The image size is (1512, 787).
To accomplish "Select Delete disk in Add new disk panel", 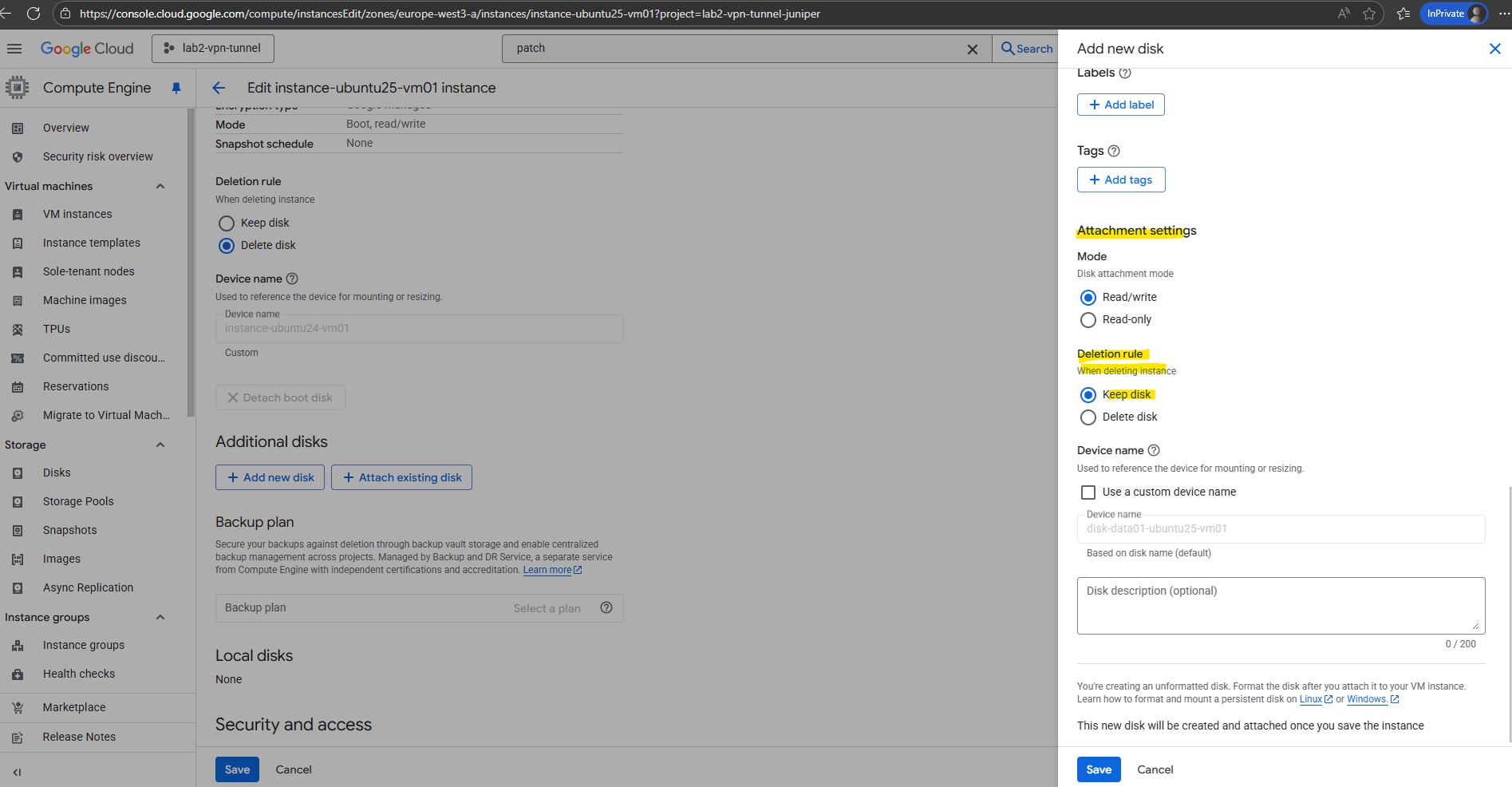I will point(1088,417).
